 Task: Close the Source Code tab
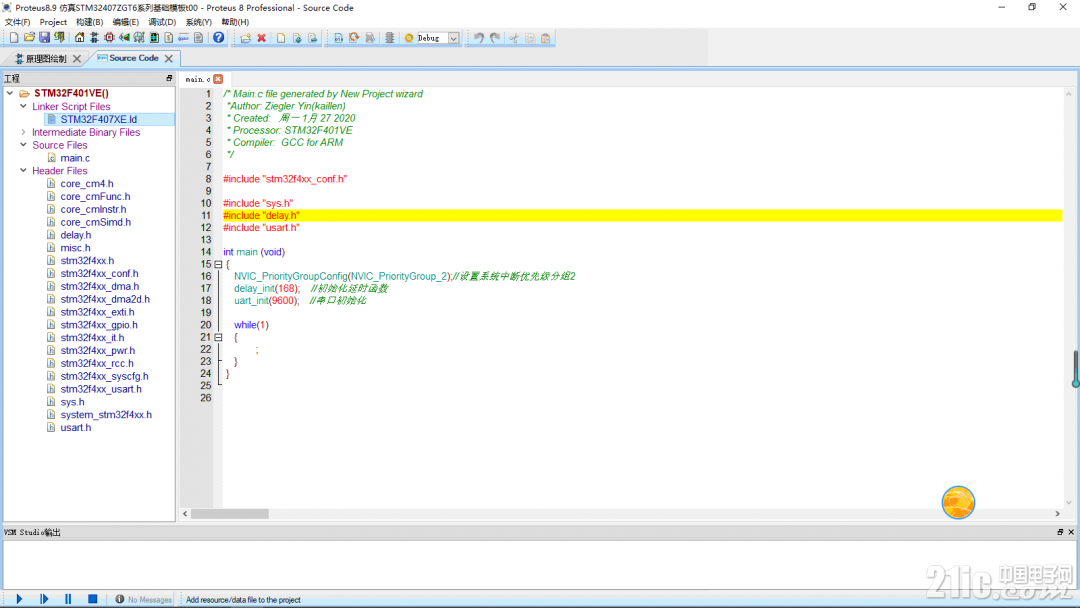(169, 59)
